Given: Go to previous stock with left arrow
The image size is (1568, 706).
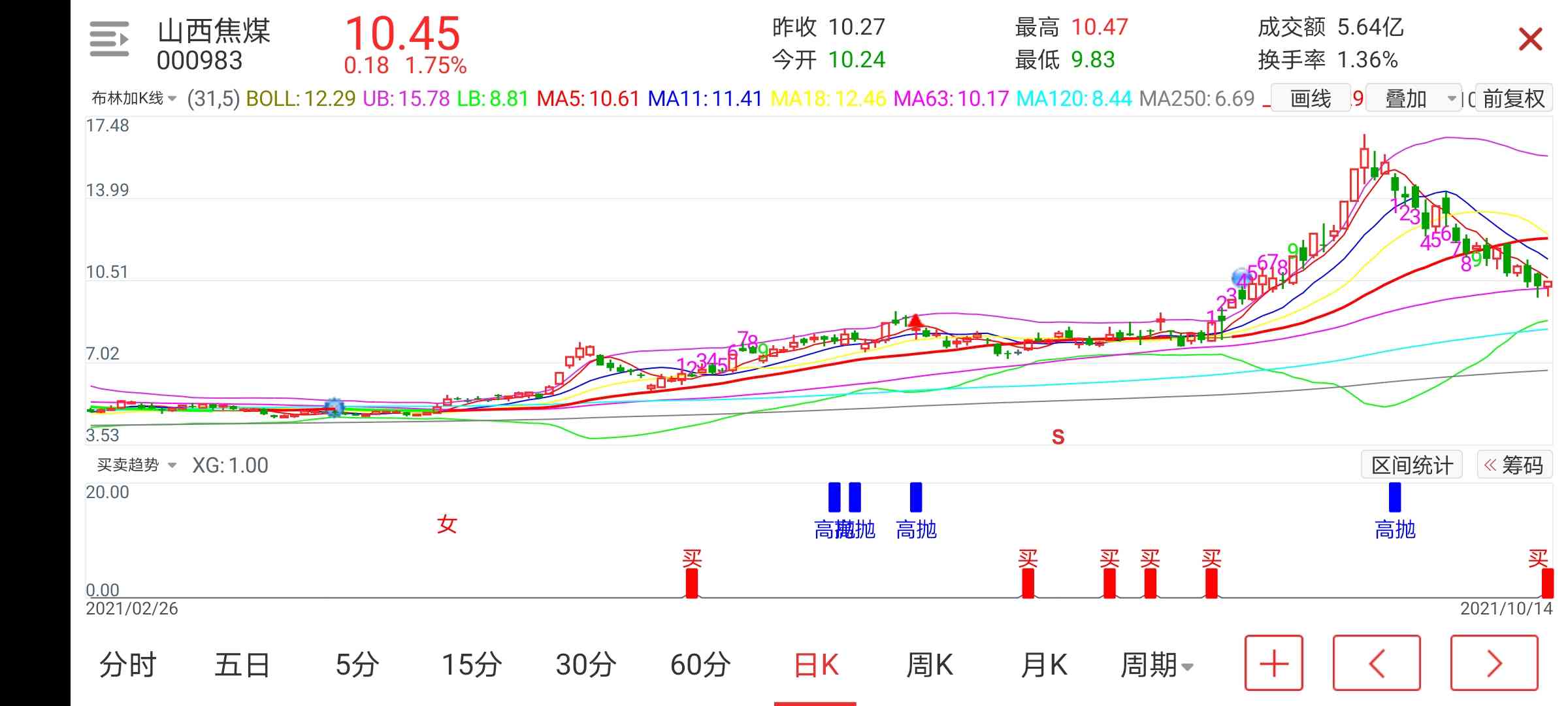Looking at the screenshot, I should coord(1377,663).
